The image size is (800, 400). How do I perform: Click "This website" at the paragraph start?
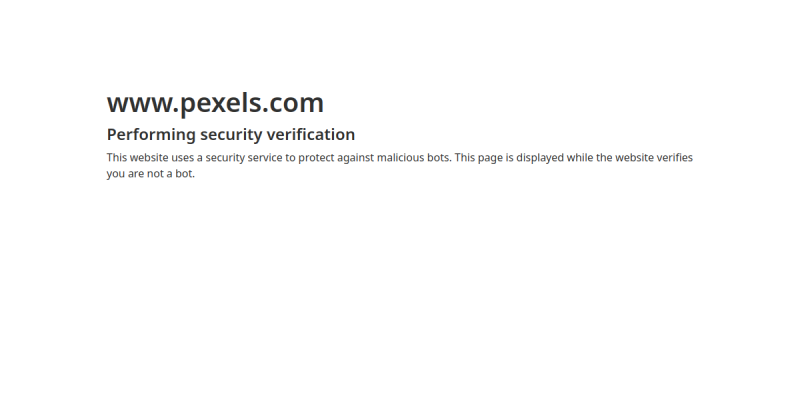pyautogui.click(x=137, y=158)
